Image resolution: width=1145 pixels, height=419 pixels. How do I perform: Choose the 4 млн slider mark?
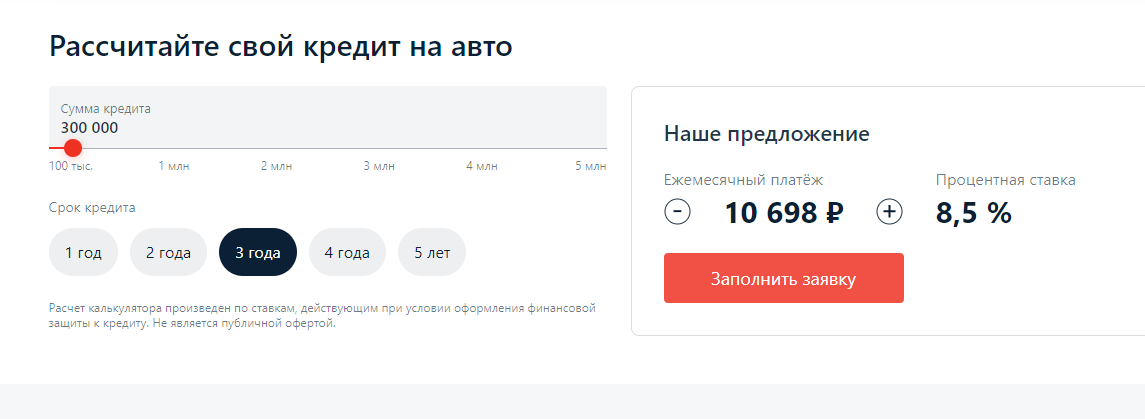coord(482,166)
